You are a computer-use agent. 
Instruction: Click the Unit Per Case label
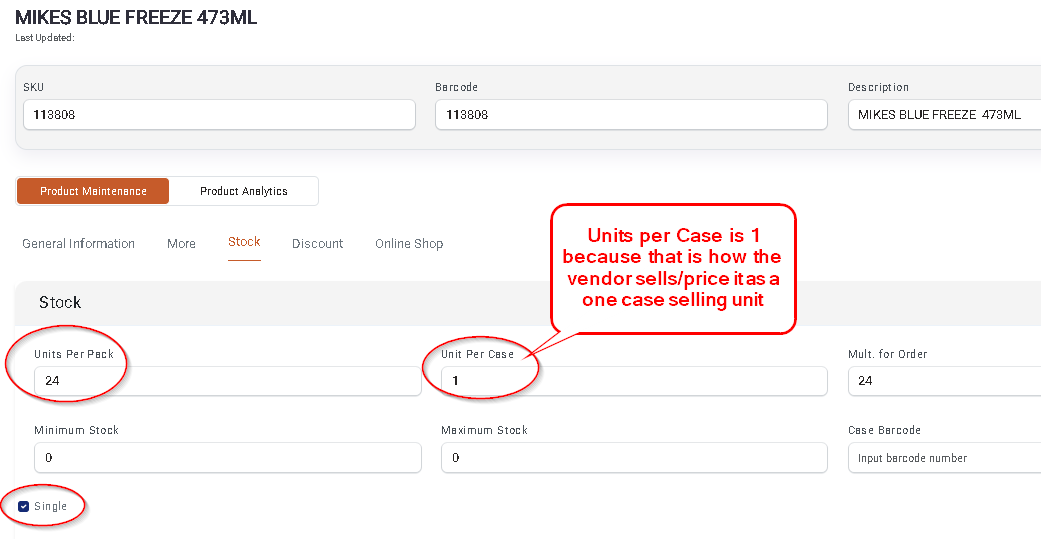[477, 354]
